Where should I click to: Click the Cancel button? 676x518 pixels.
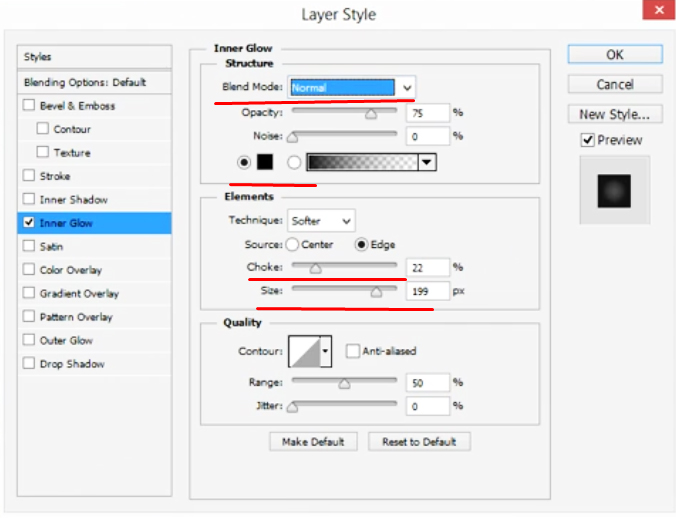[615, 84]
